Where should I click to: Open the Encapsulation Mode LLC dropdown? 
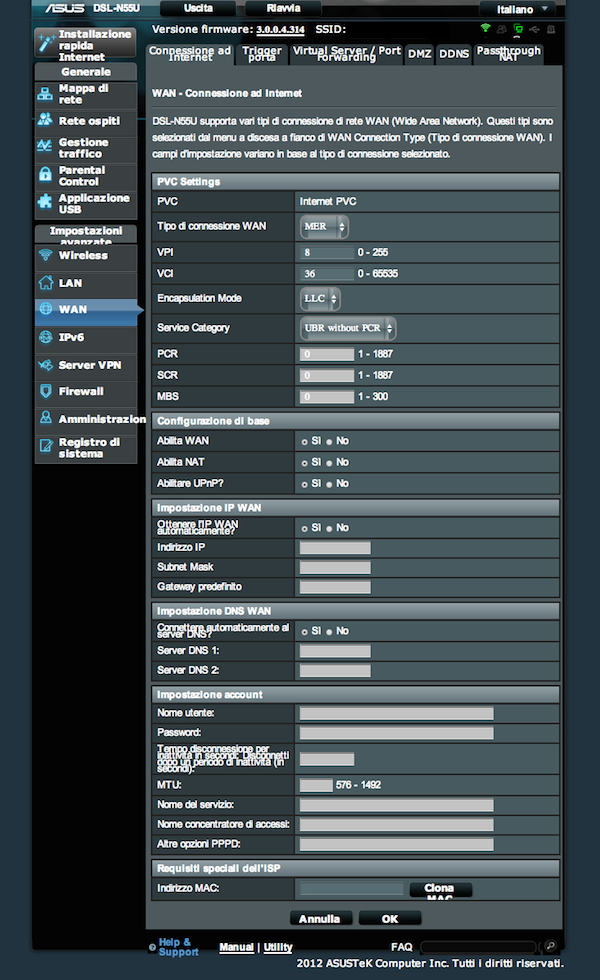coord(320,299)
